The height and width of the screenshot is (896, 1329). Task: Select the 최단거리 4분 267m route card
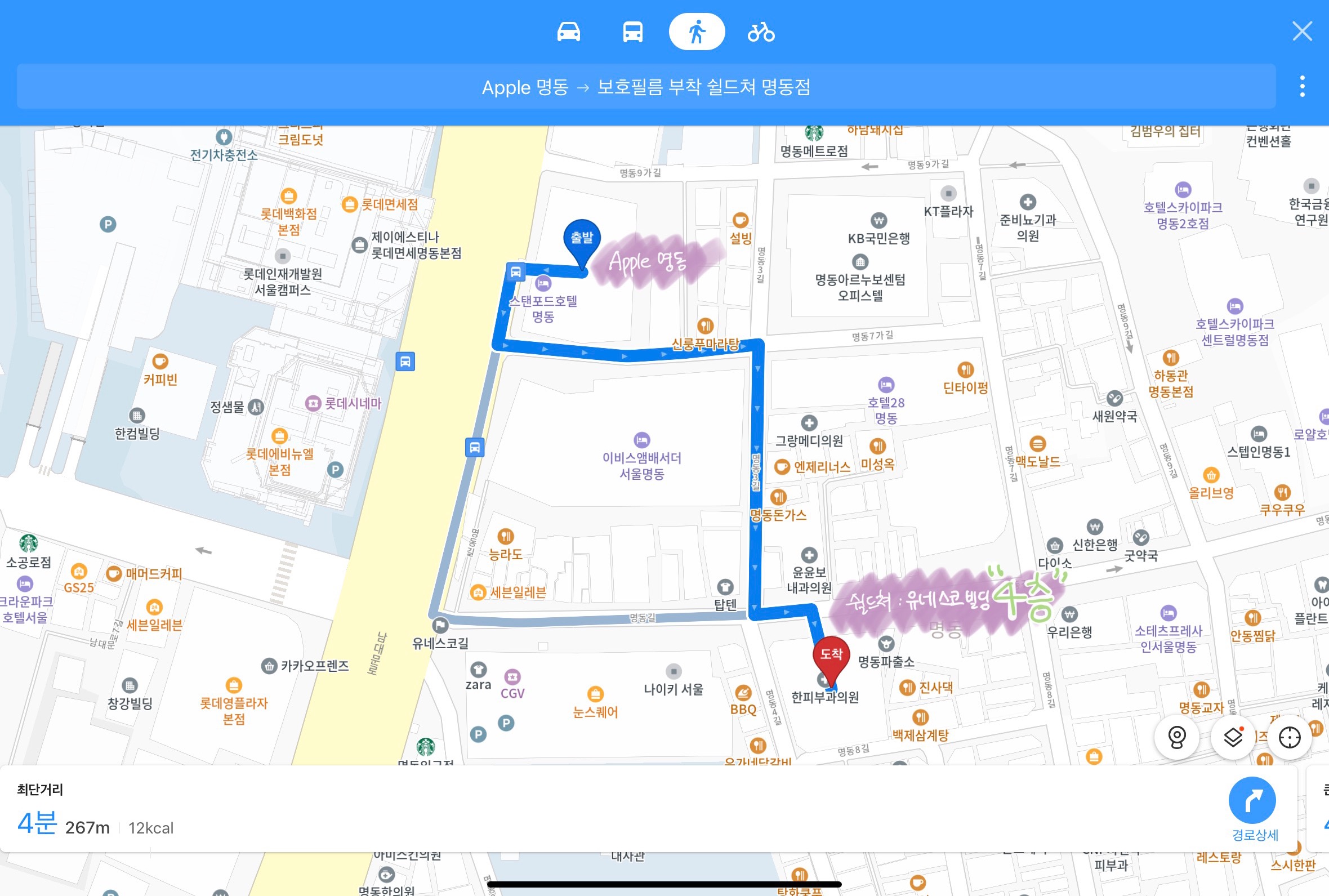tap(649, 809)
